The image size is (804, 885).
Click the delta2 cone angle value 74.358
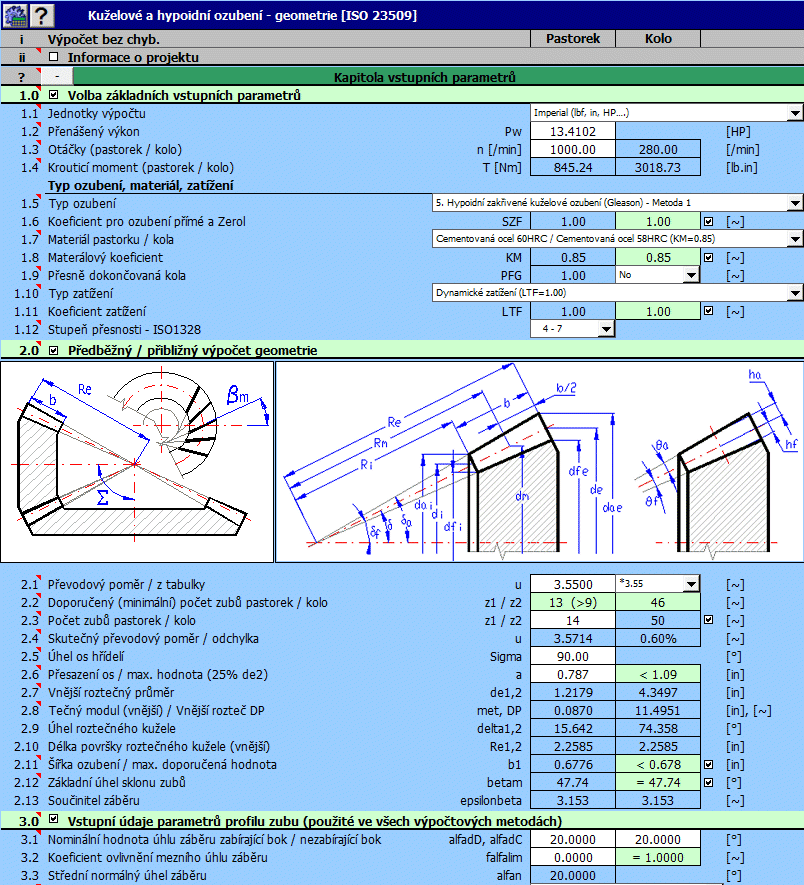click(658, 729)
